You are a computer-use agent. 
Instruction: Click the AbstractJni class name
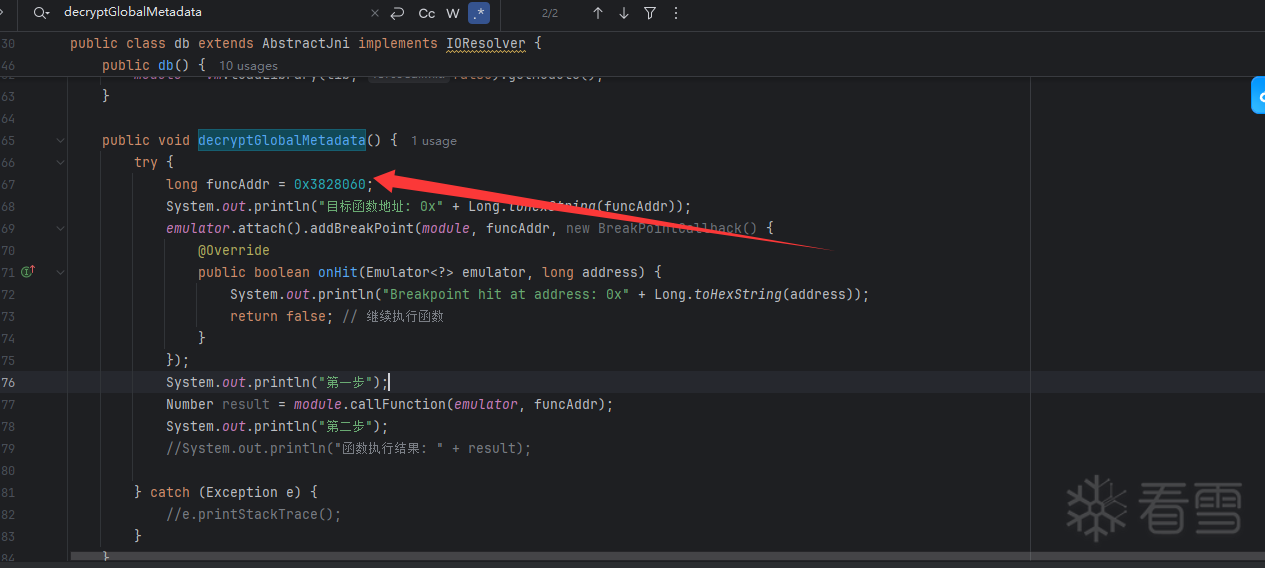click(x=306, y=44)
